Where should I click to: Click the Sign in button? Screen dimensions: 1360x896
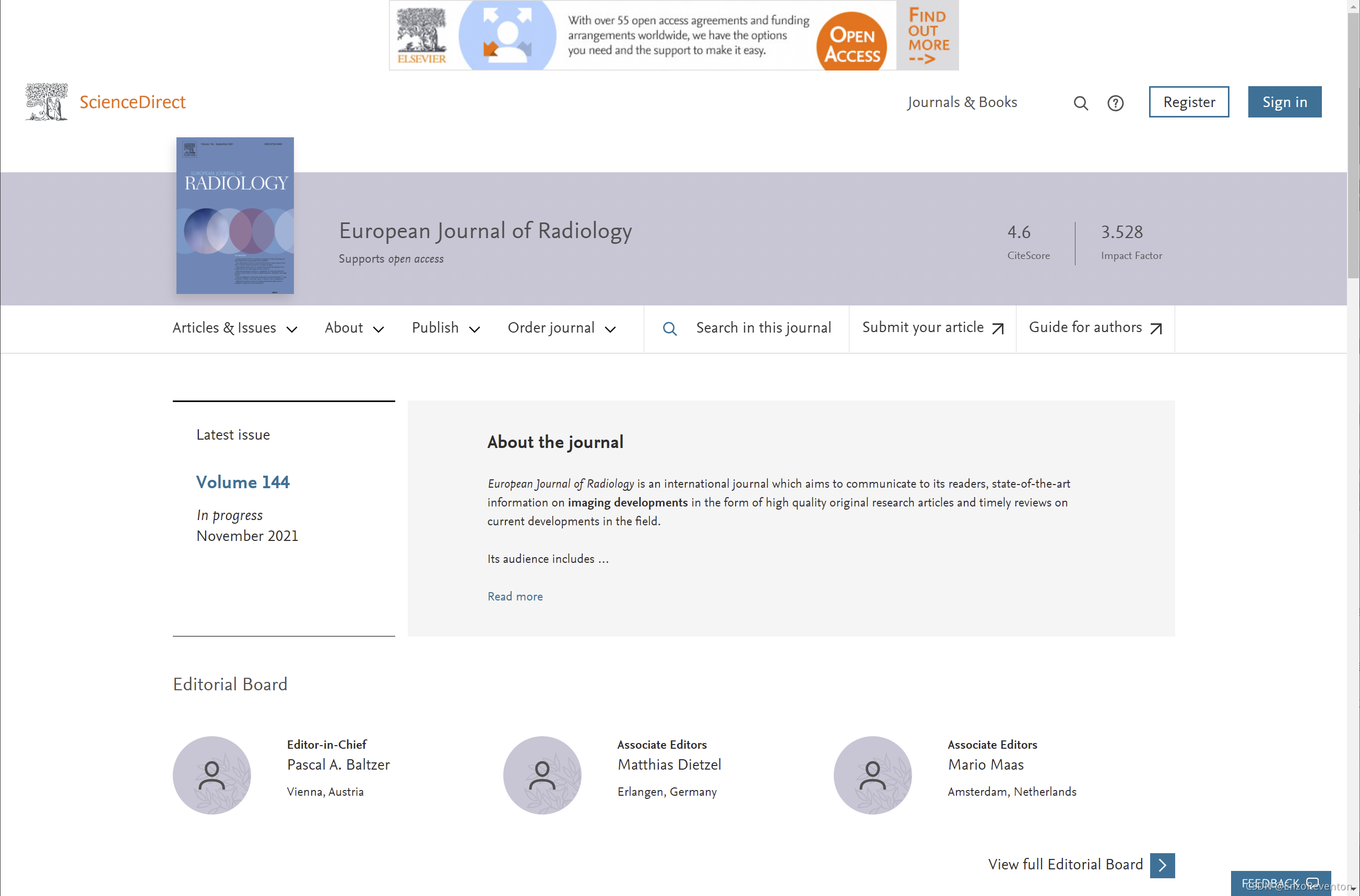click(1284, 102)
